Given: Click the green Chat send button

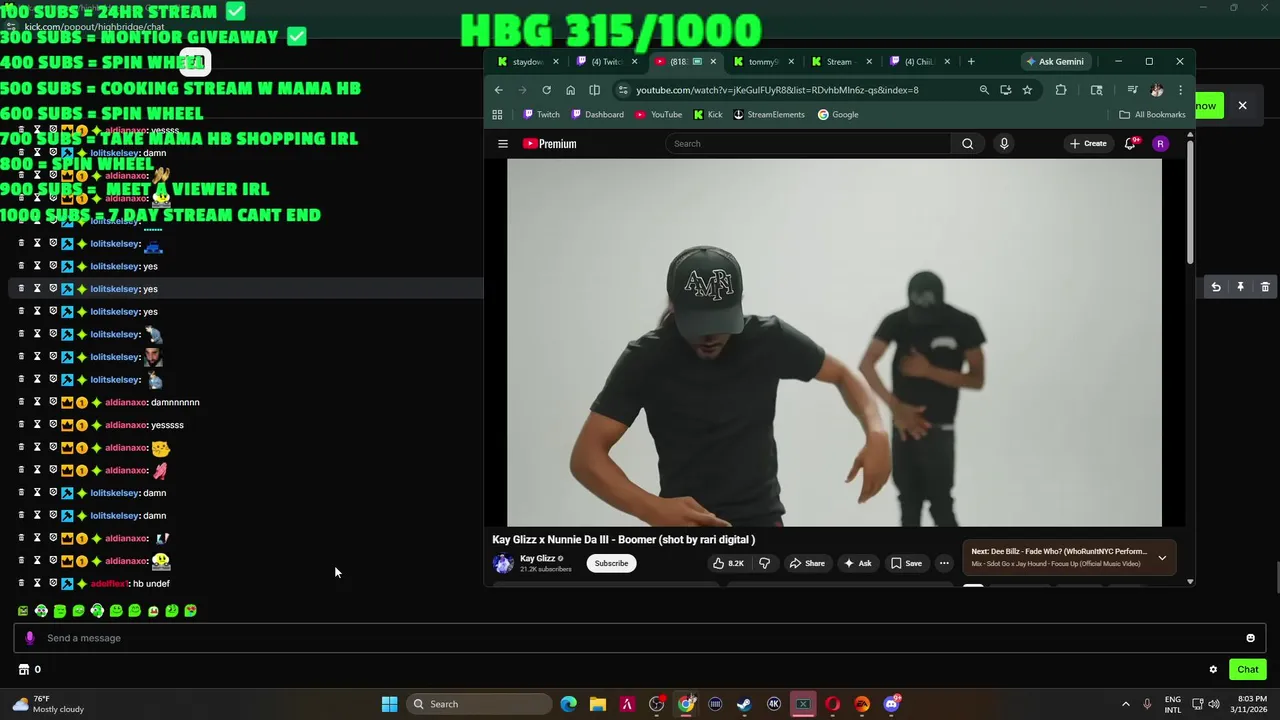Looking at the screenshot, I should point(1248,670).
